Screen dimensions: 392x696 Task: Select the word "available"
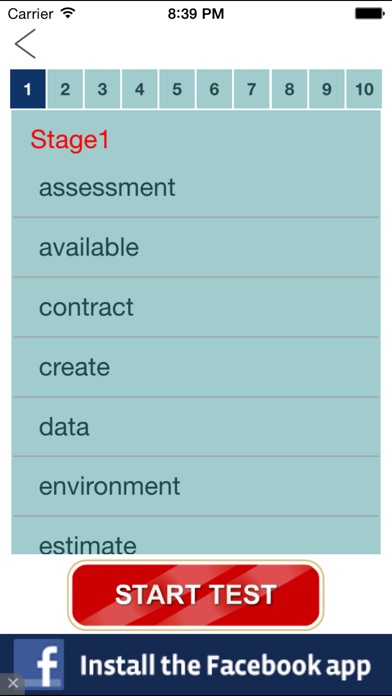pos(196,248)
